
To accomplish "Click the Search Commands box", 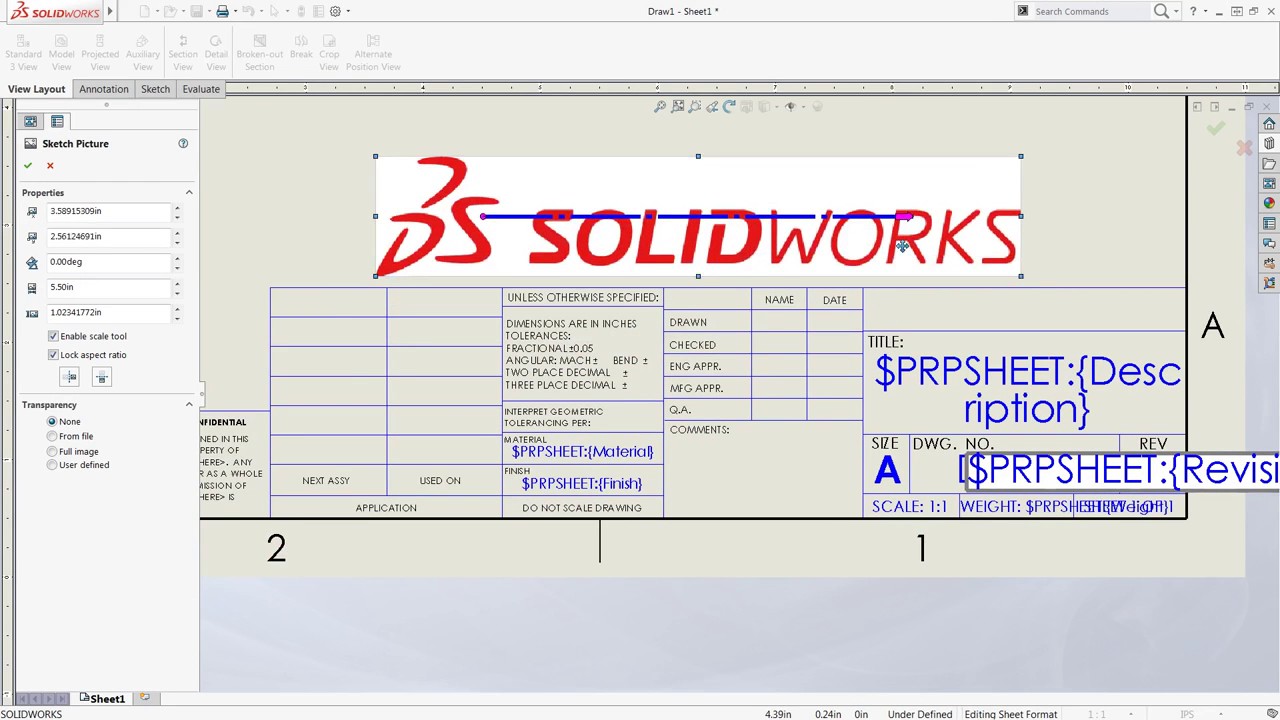I will point(1090,12).
